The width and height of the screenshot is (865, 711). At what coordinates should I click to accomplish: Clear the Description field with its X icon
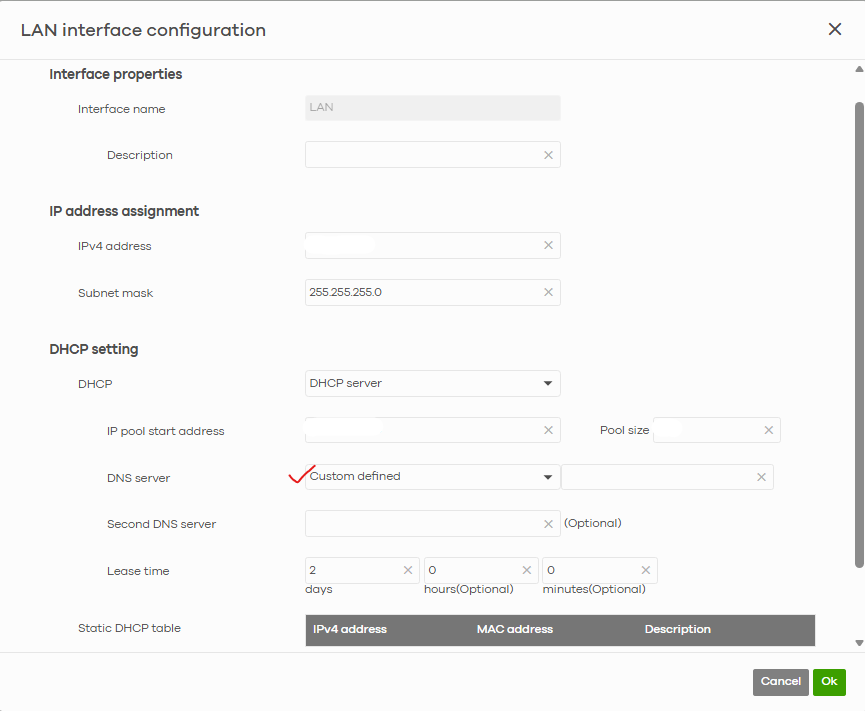(x=548, y=155)
